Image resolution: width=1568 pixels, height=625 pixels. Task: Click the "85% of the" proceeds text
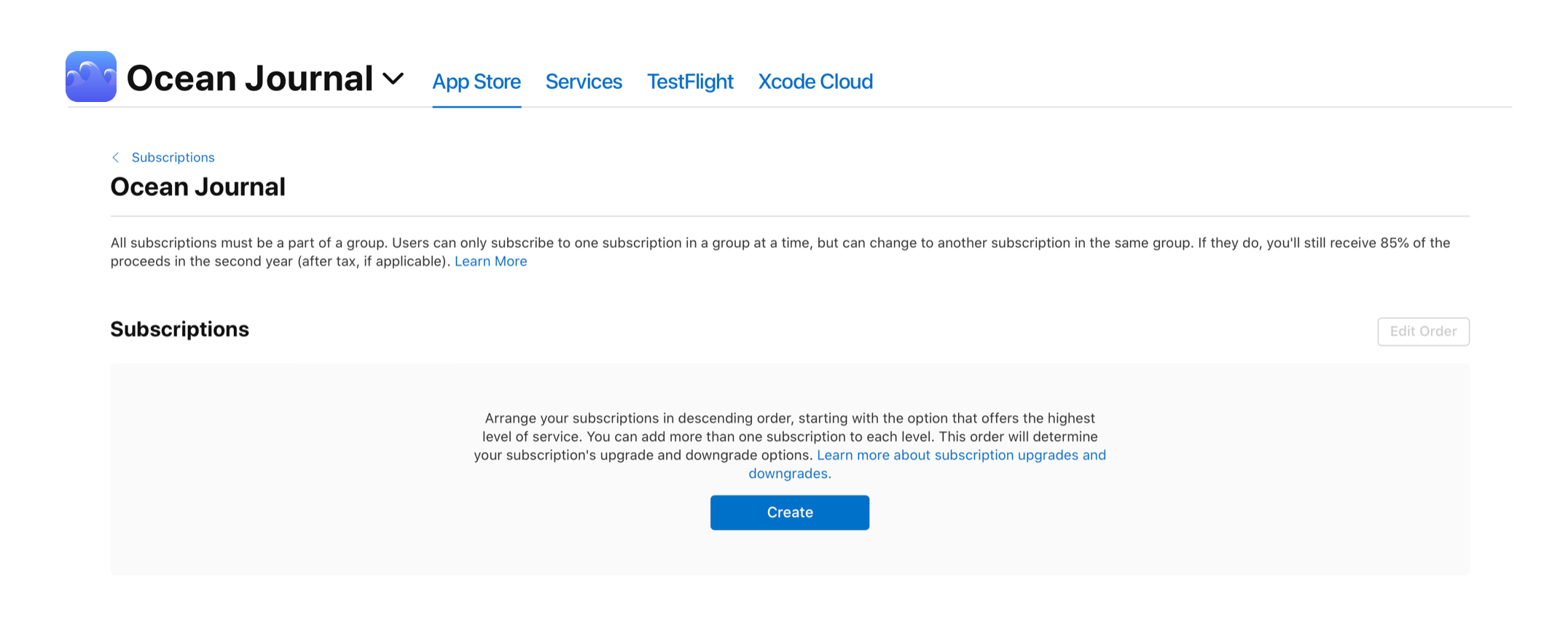[1414, 243]
